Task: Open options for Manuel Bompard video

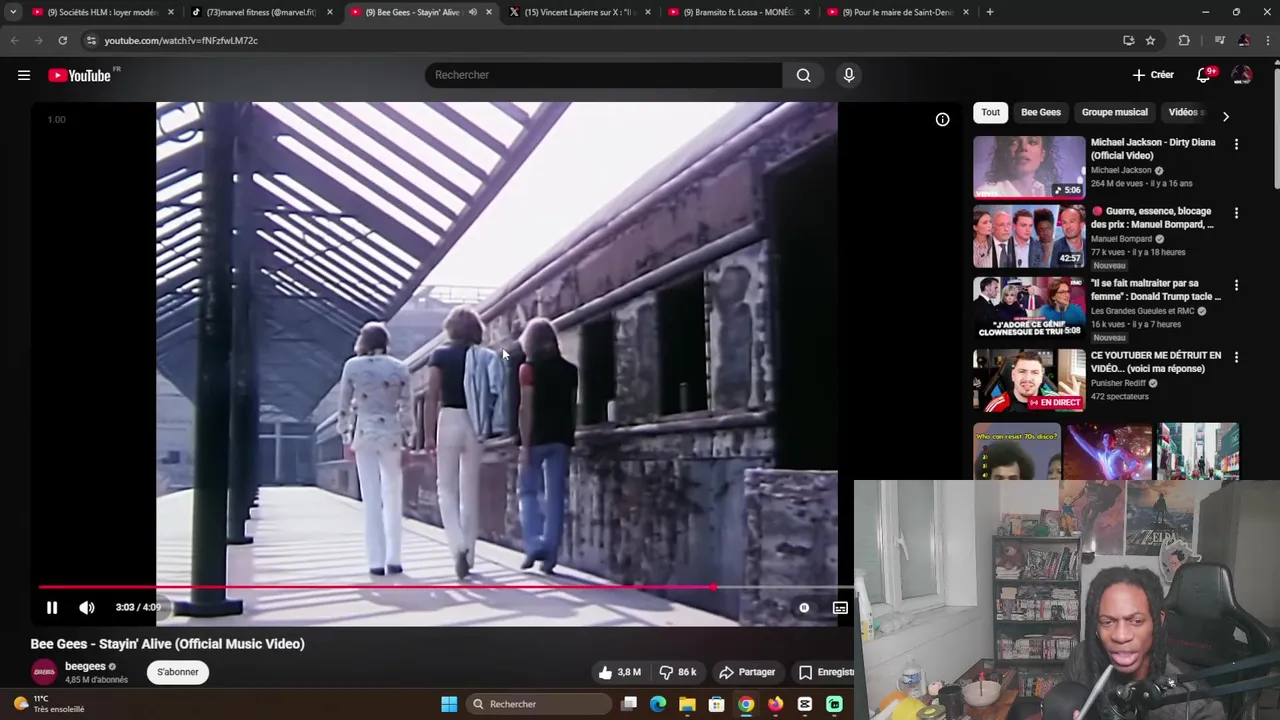Action: pos(1236,213)
